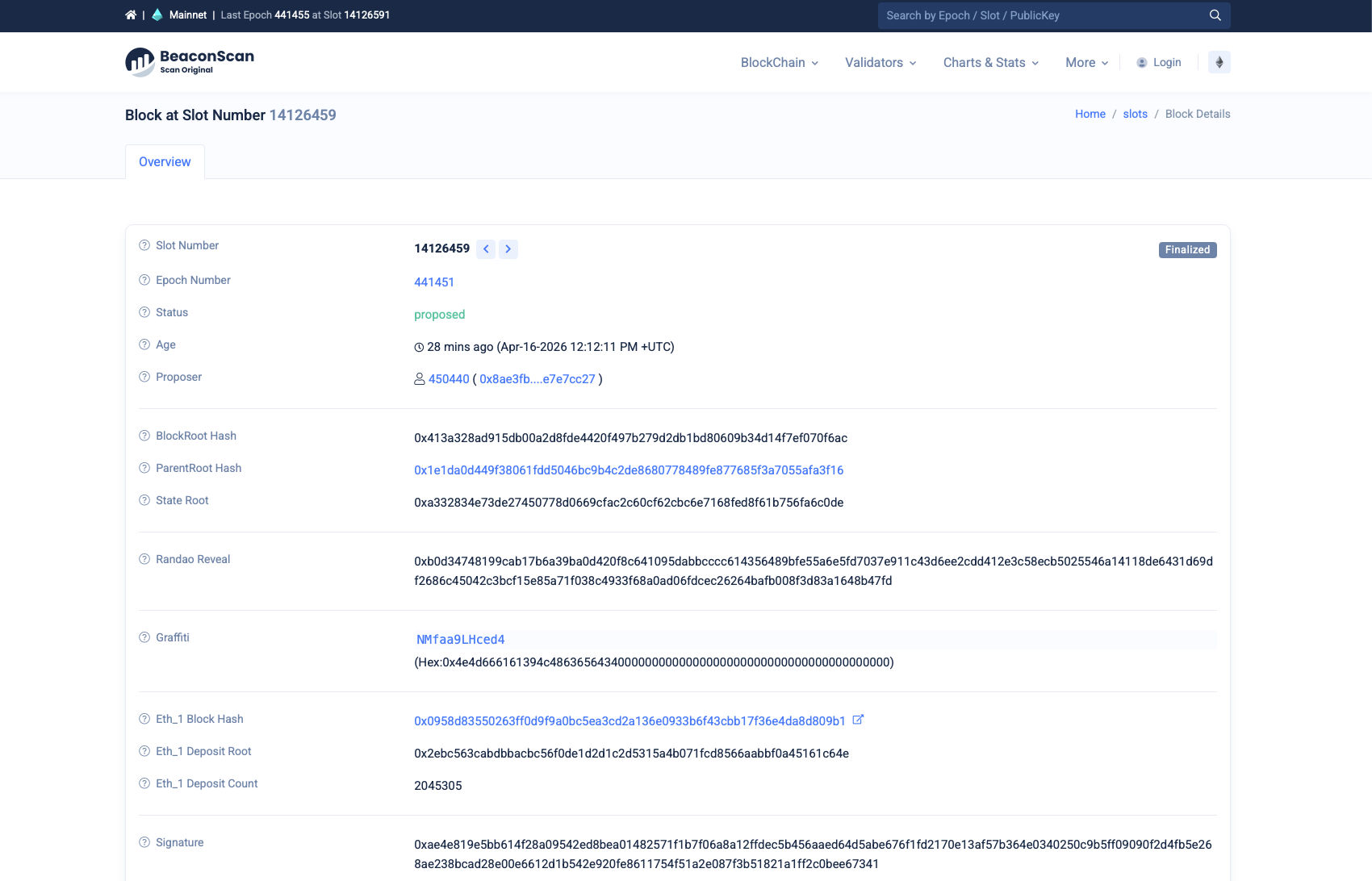Open the BeaconScan logo homepage
This screenshot has width=1372, height=881.
coord(190,62)
